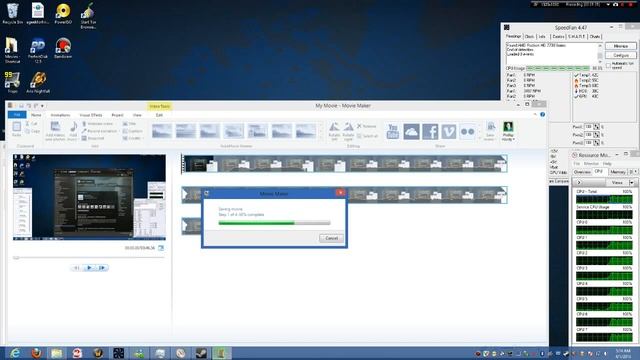Share movie via YouTube icon
Viewport: 640px width, 360px height.
click(x=393, y=131)
